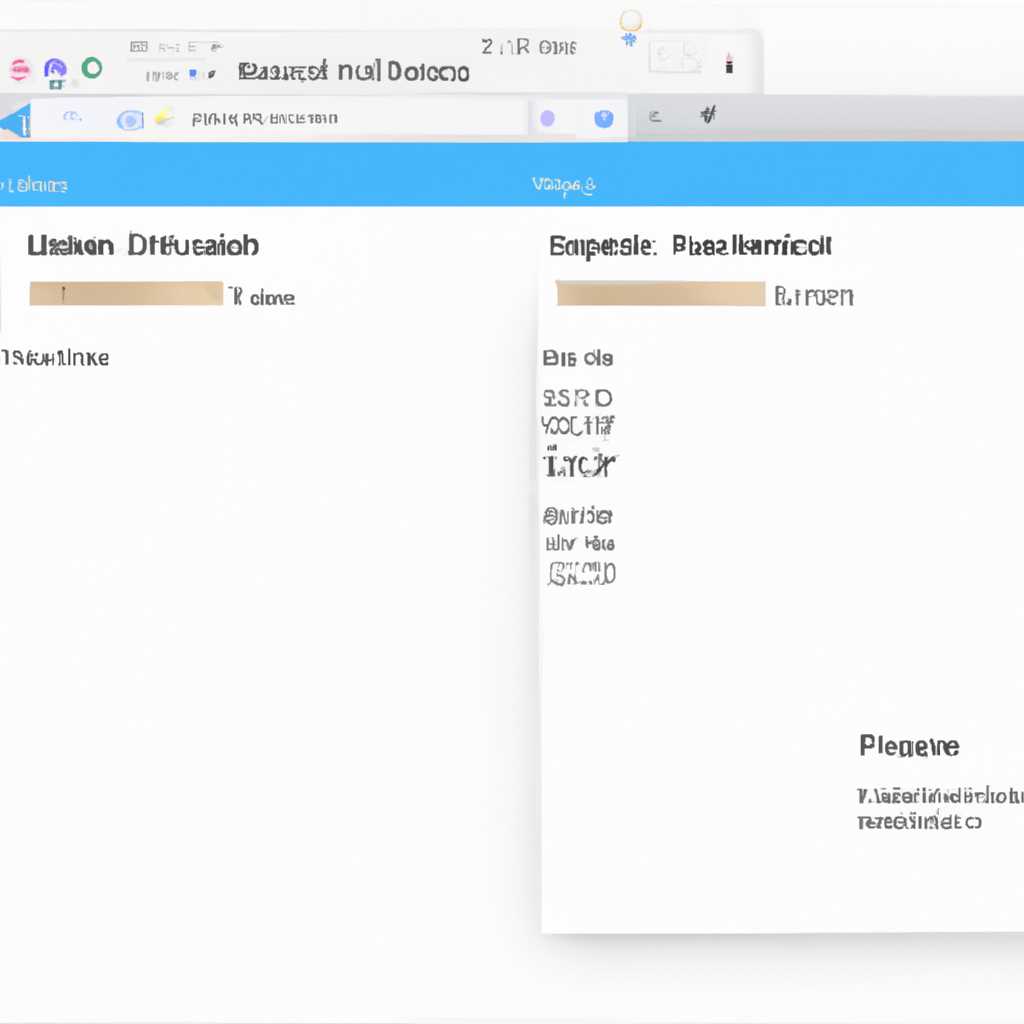
Task: Select the left tab in the blue bar
Action: [34, 185]
